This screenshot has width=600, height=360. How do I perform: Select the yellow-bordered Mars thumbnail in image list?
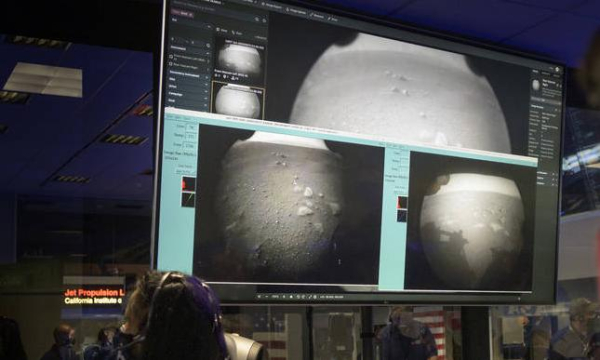point(238,101)
